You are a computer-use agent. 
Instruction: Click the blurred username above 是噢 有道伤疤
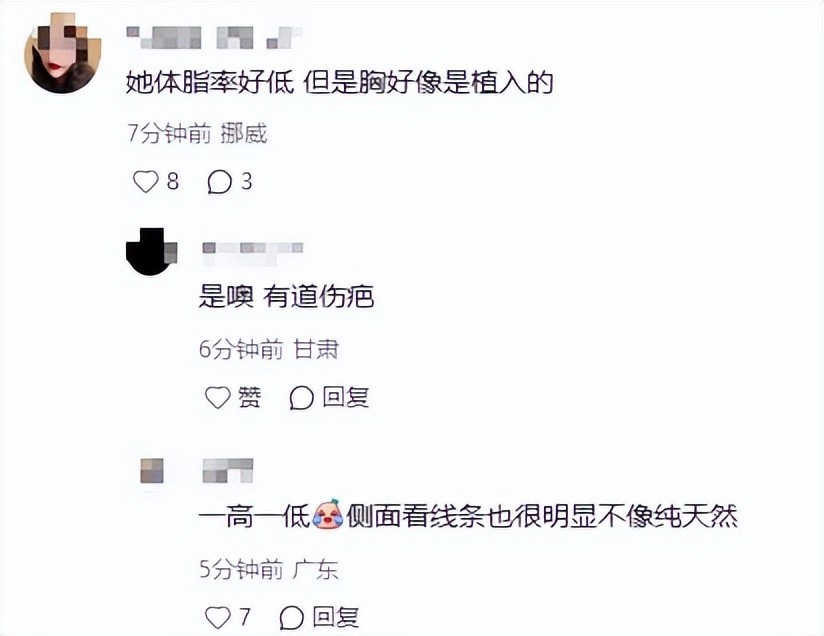coord(253,252)
